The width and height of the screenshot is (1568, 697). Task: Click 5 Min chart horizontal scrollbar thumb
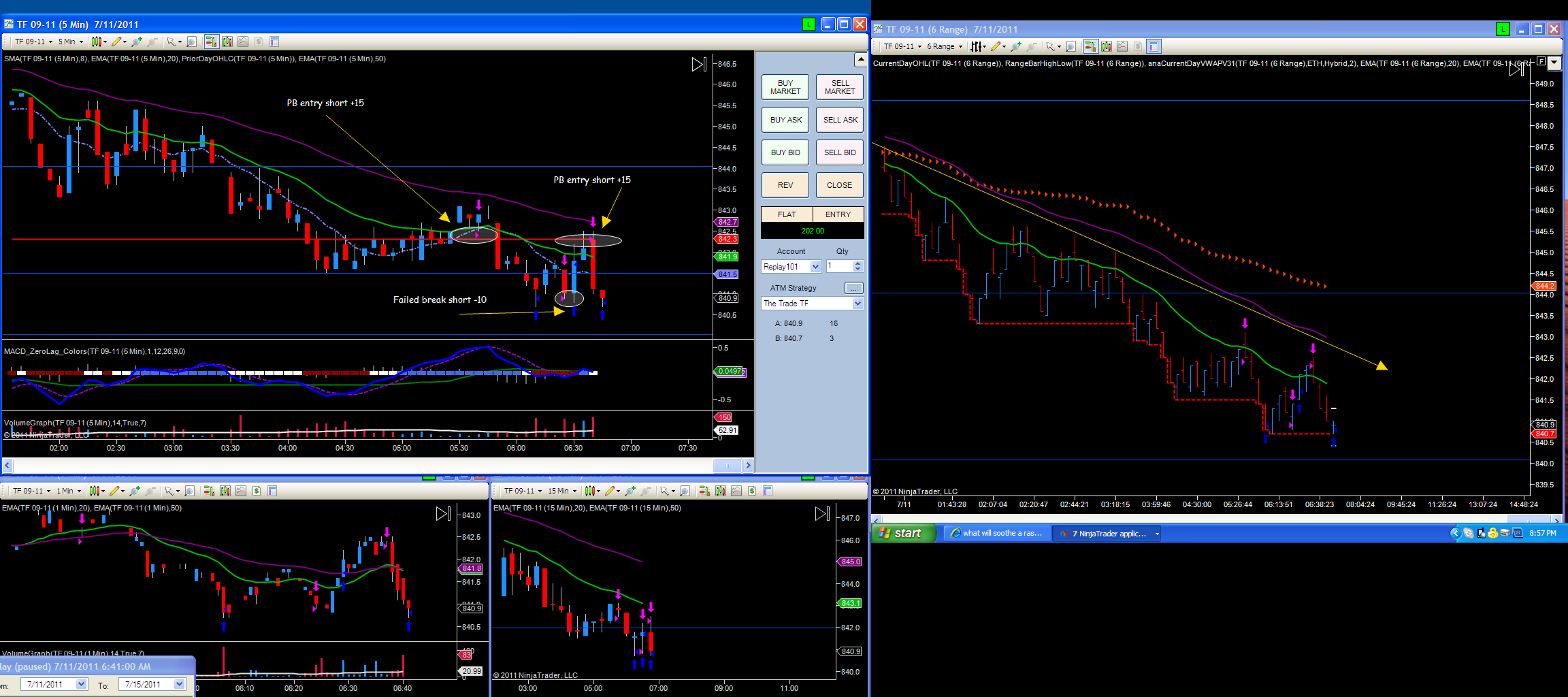click(x=727, y=466)
